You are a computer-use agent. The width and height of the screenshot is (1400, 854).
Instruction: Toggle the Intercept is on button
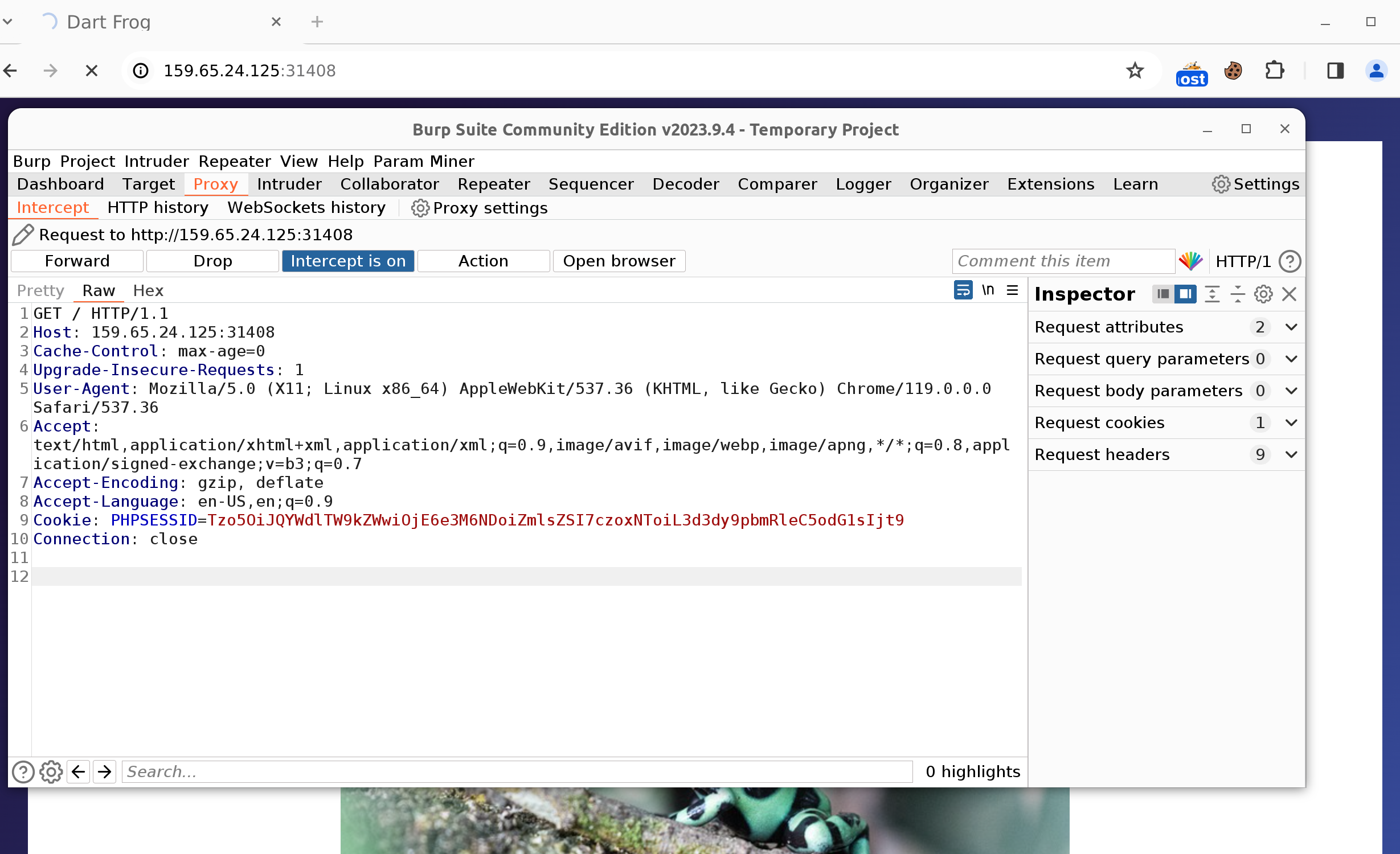348,261
